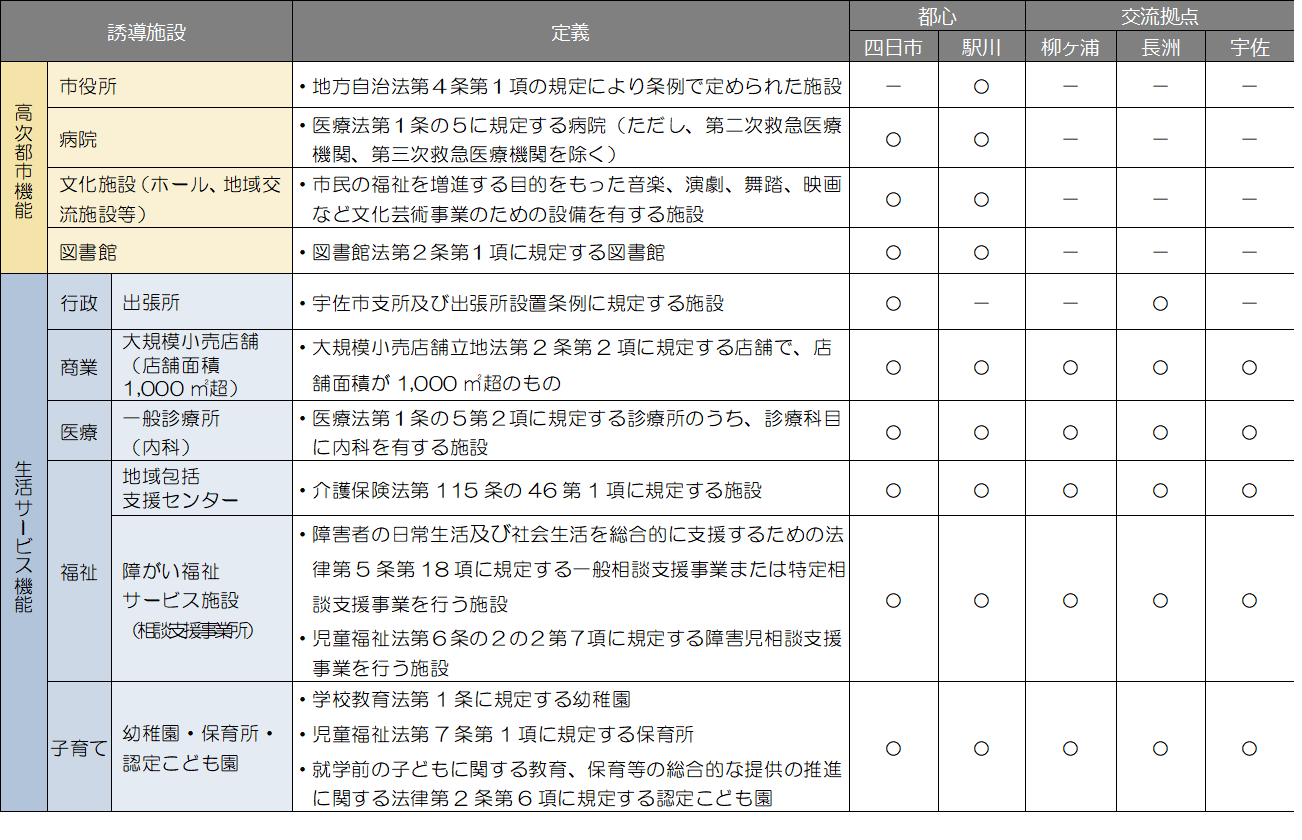Click the dash for 文化施設 under 宇佐

tap(1249, 198)
